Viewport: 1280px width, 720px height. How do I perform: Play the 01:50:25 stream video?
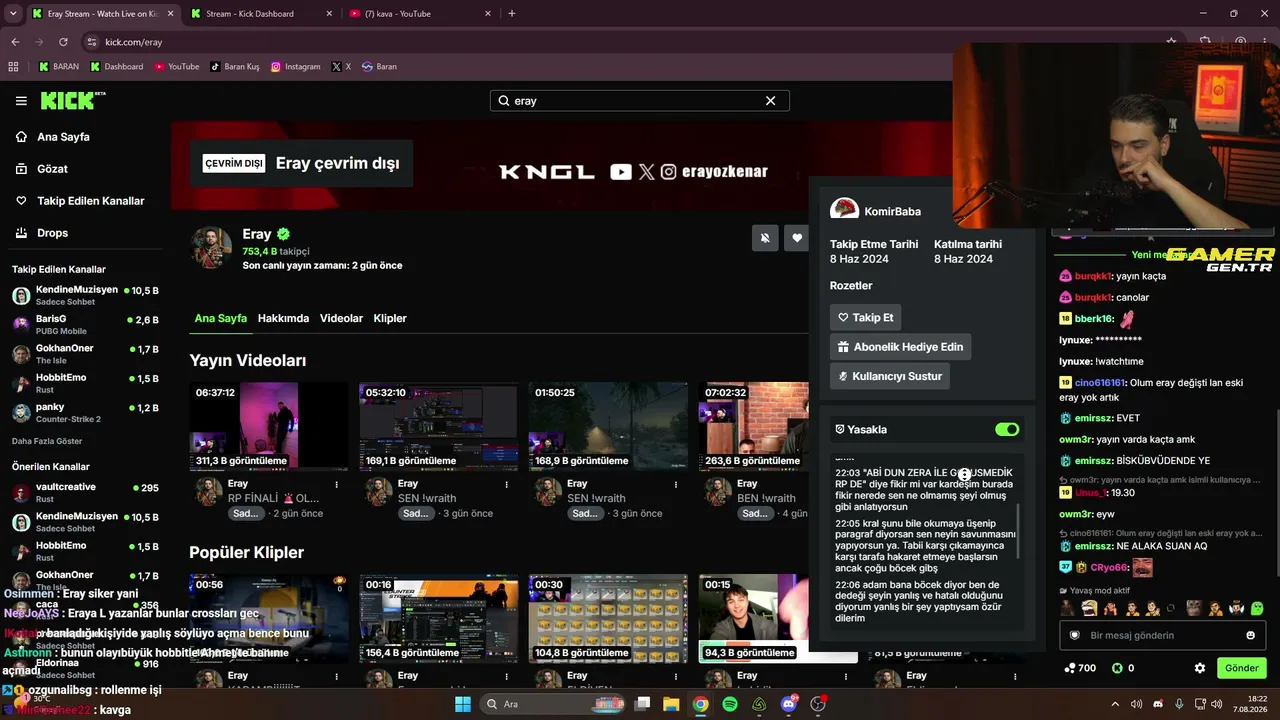click(608, 426)
